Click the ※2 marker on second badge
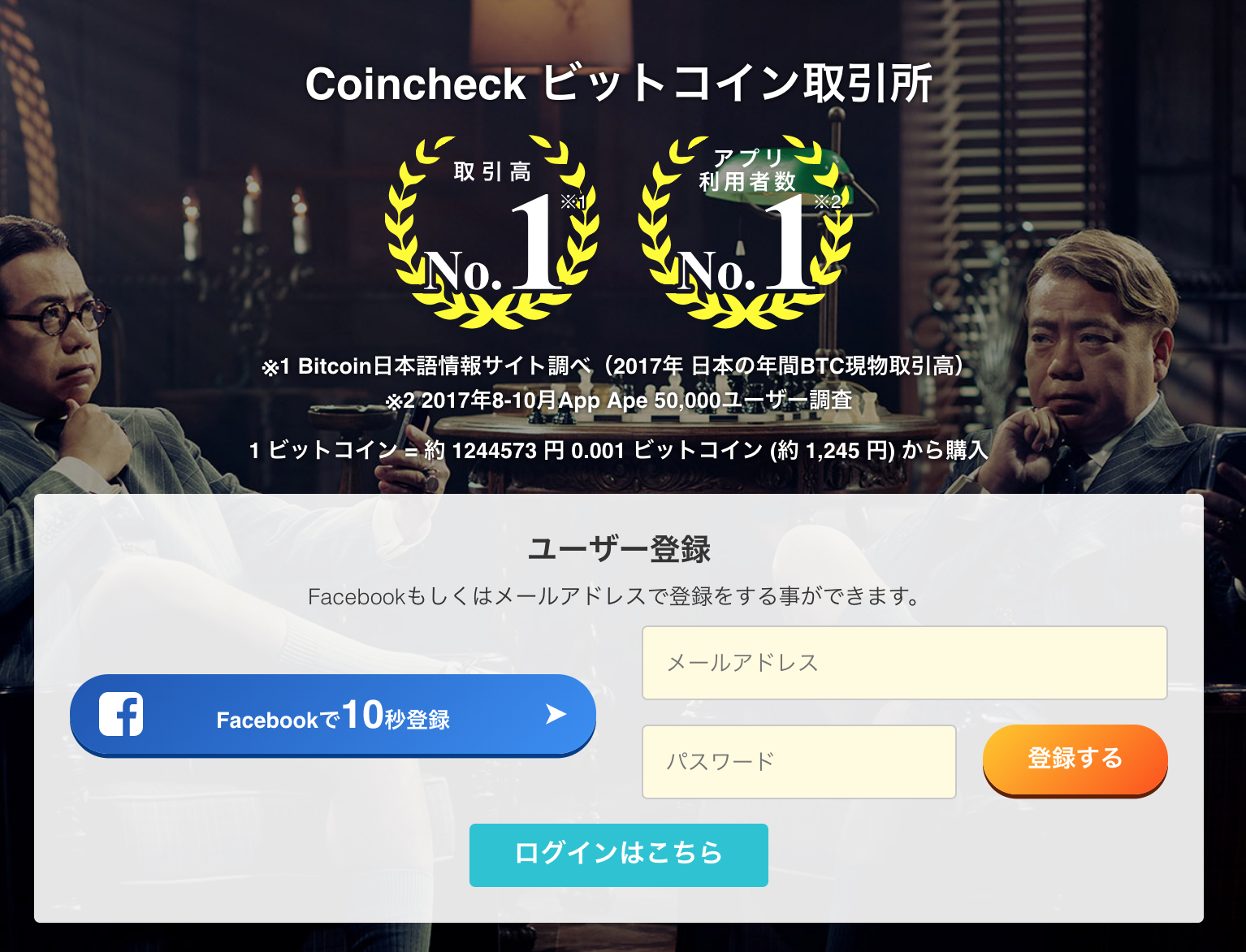 (828, 201)
